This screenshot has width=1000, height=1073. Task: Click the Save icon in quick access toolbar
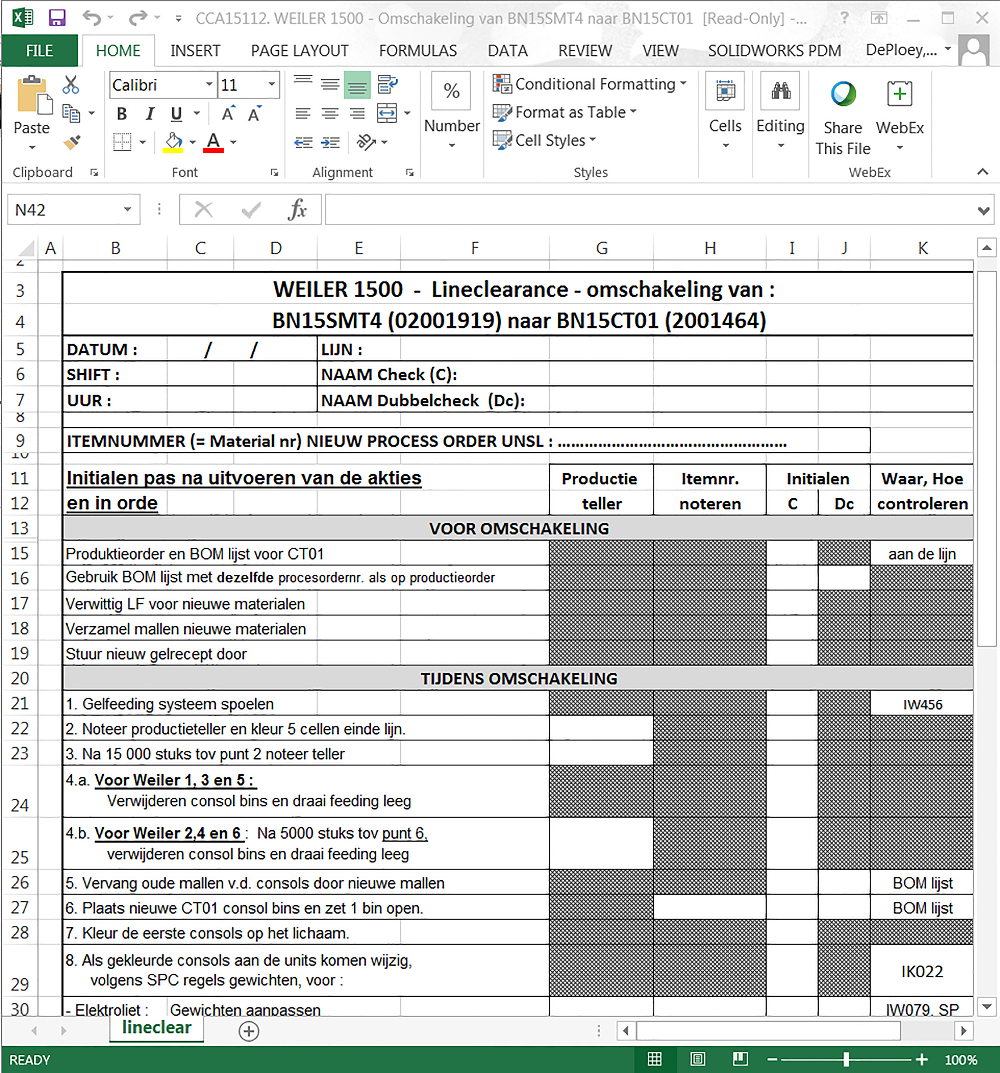(x=57, y=18)
